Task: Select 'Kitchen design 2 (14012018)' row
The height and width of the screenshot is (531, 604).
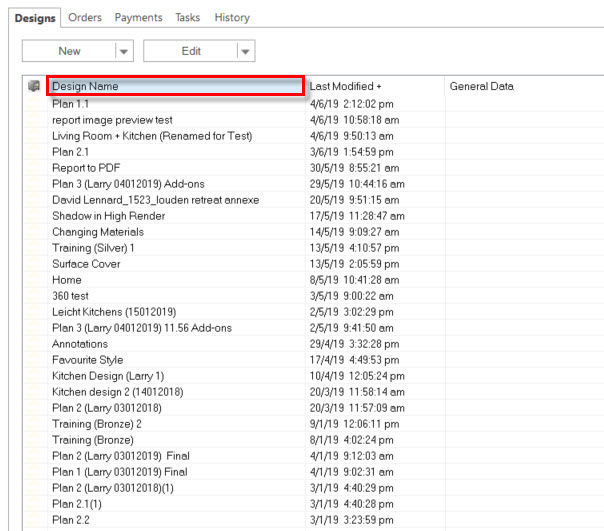Action: [x=117, y=392]
